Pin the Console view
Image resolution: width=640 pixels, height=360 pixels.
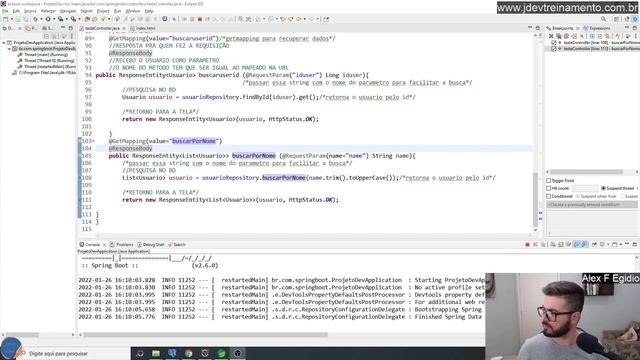pyautogui.click(x=594, y=244)
